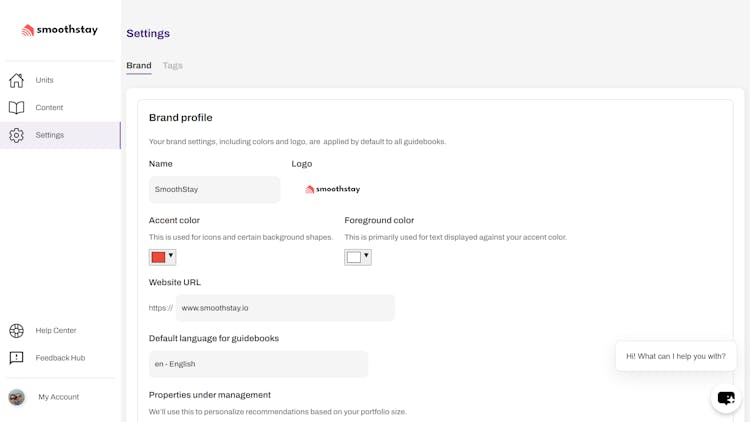The image size is (750, 422).
Task: Open the chat widget bubble icon
Action: tap(726, 398)
